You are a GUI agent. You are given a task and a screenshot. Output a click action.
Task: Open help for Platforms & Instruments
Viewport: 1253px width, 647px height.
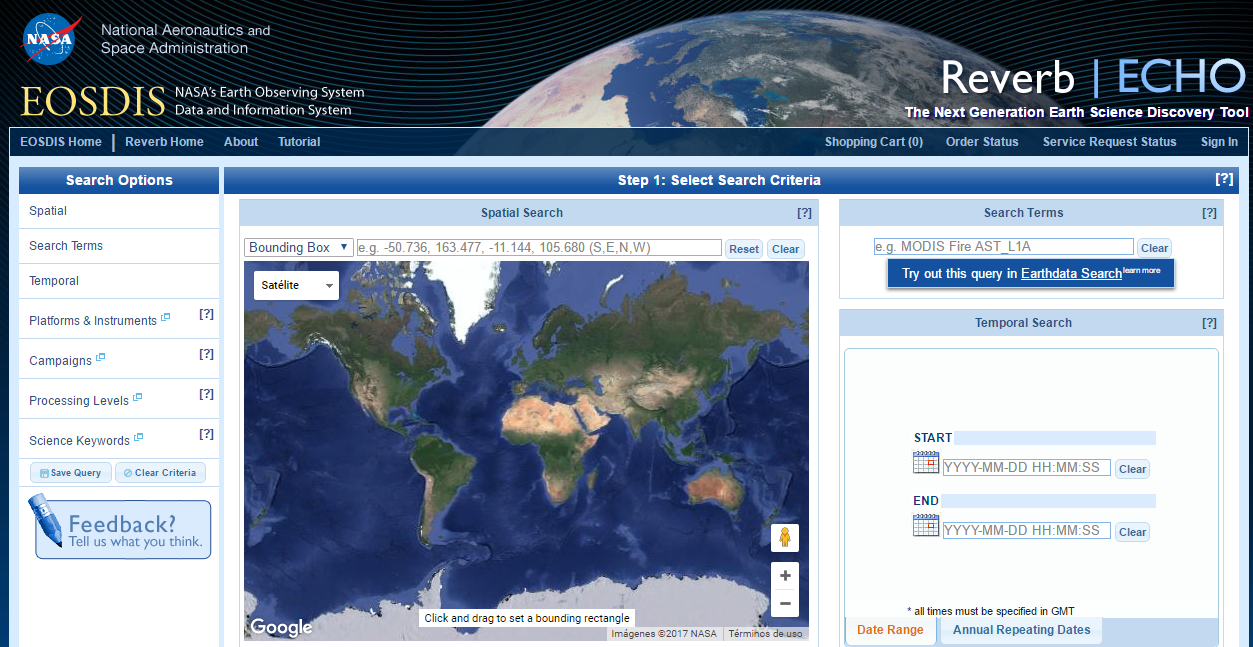point(207,314)
